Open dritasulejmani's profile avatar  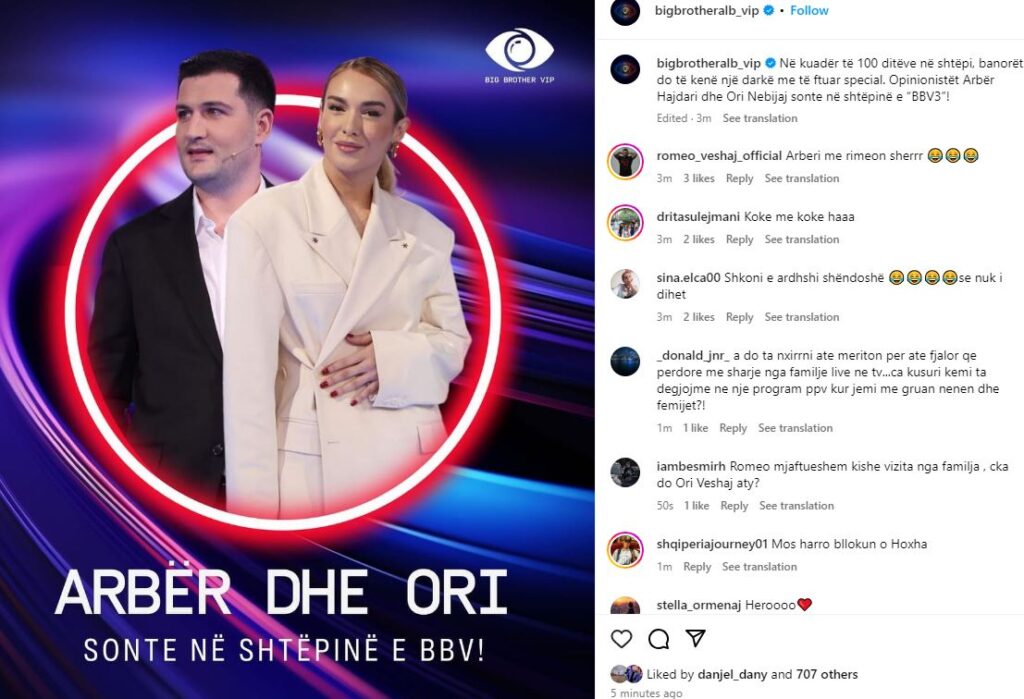pyautogui.click(x=625, y=223)
